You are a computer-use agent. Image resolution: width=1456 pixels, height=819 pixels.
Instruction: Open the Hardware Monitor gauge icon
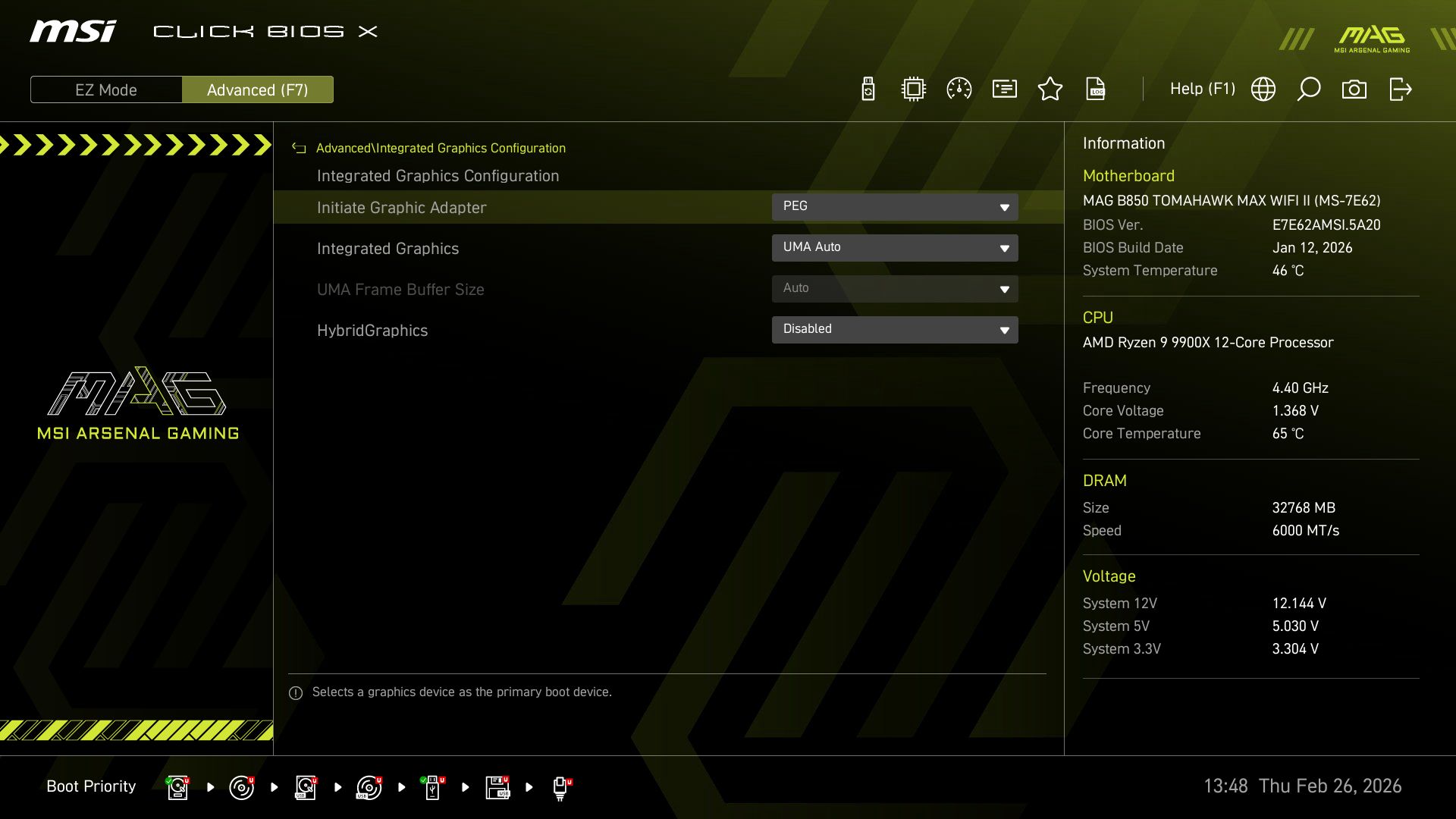(959, 89)
